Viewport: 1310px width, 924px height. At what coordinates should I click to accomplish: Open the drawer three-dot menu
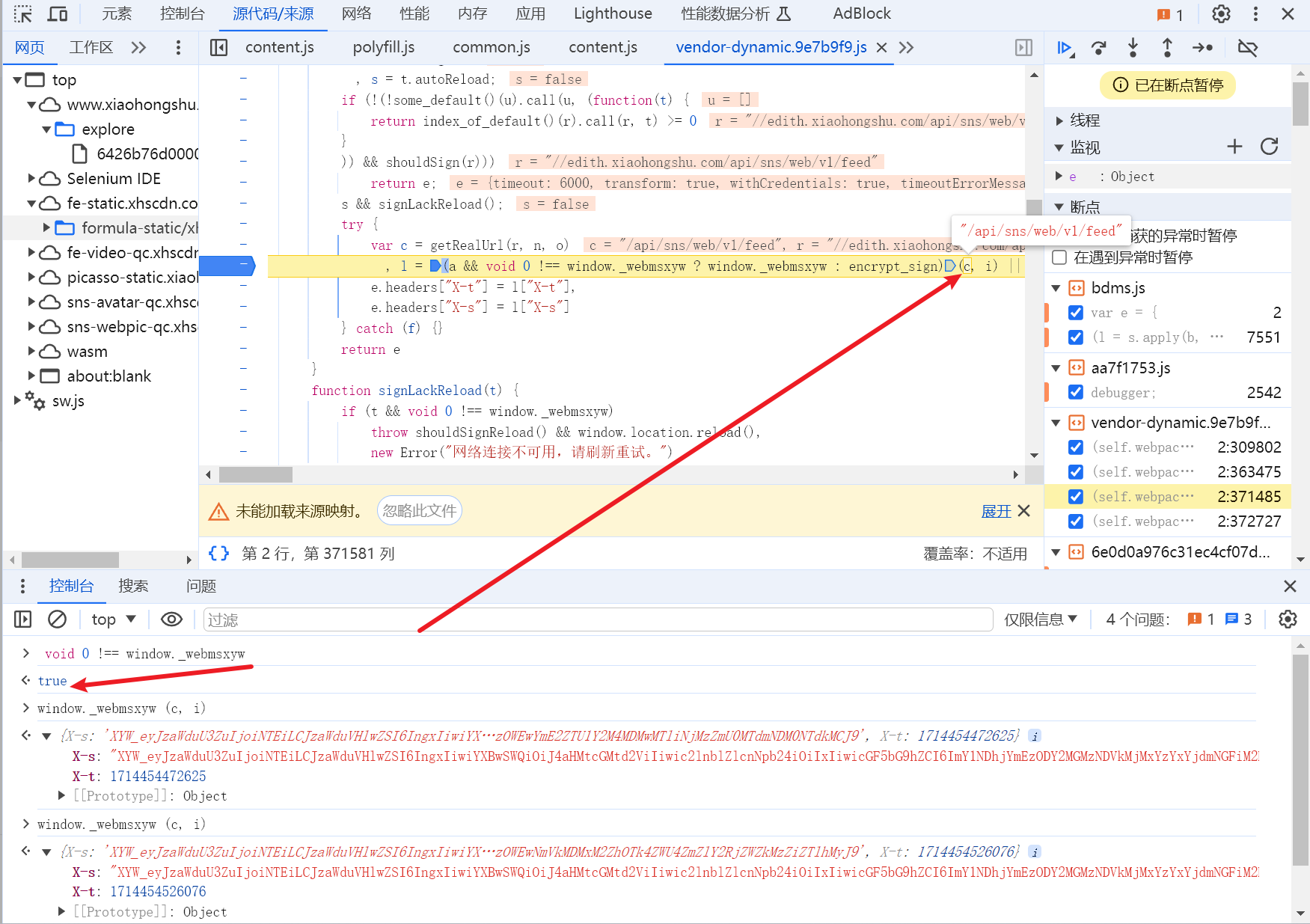tap(22, 586)
